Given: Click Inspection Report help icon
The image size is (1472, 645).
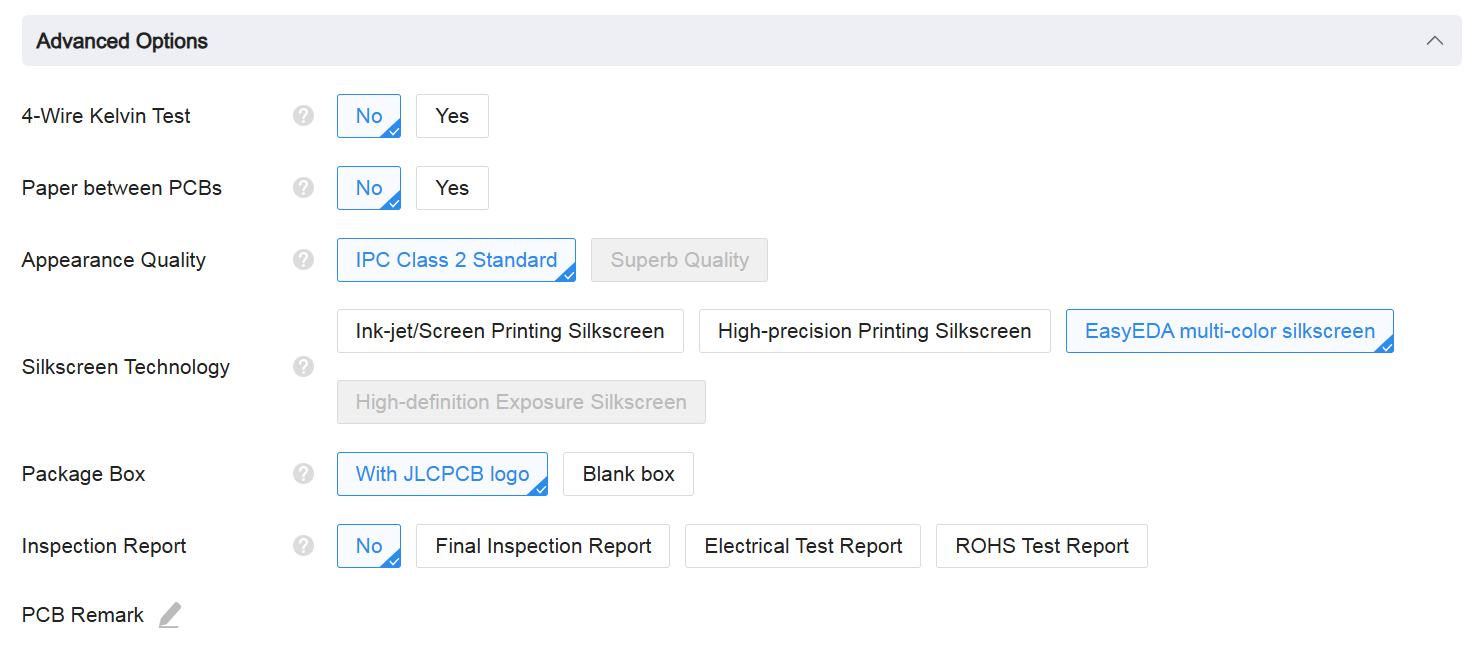Looking at the screenshot, I should point(304,546).
